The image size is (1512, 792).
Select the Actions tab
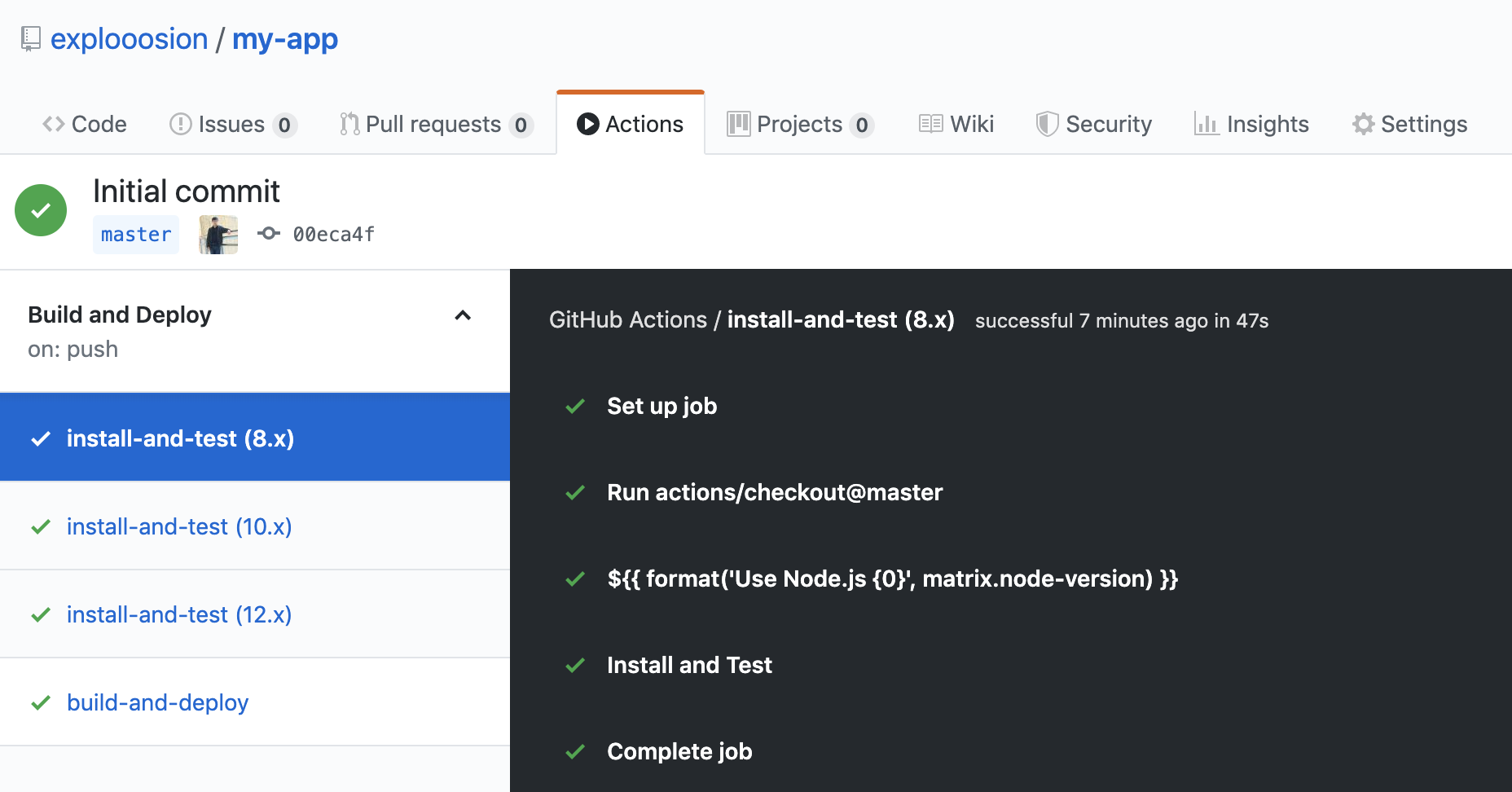631,124
